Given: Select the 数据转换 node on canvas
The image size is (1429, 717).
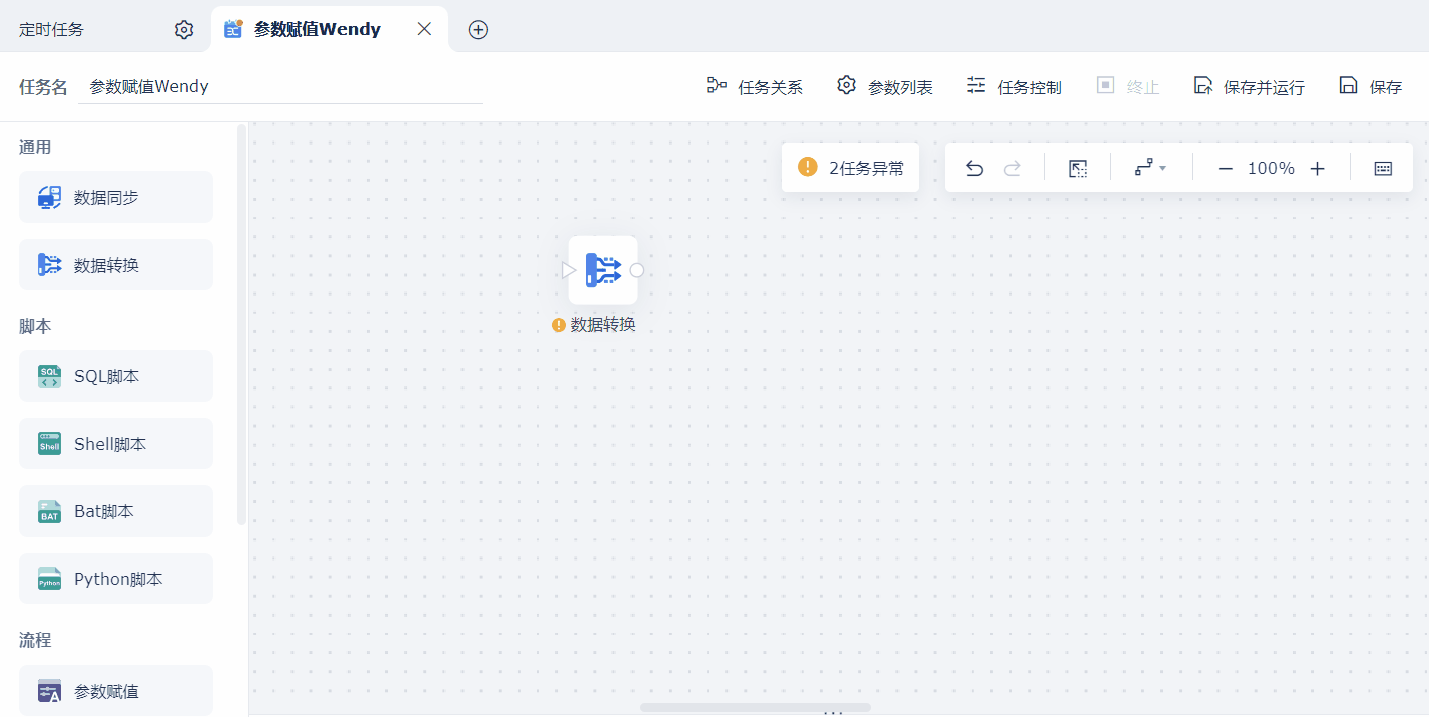Looking at the screenshot, I should (x=603, y=270).
